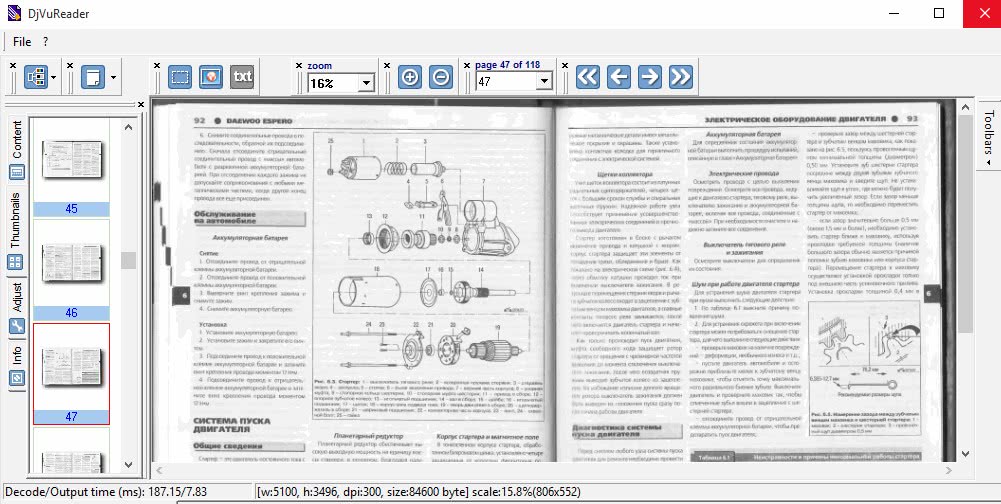Click the txt text extraction button
This screenshot has height=504, width=1001.
(241, 77)
